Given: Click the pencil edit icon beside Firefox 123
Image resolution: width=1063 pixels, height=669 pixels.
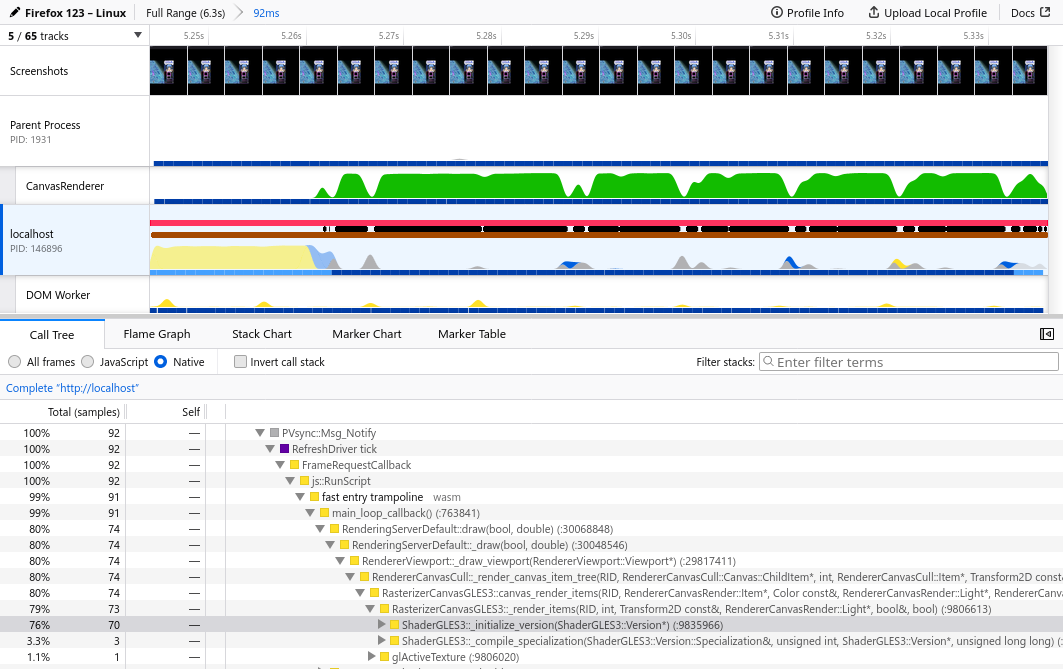Looking at the screenshot, I should [14, 13].
